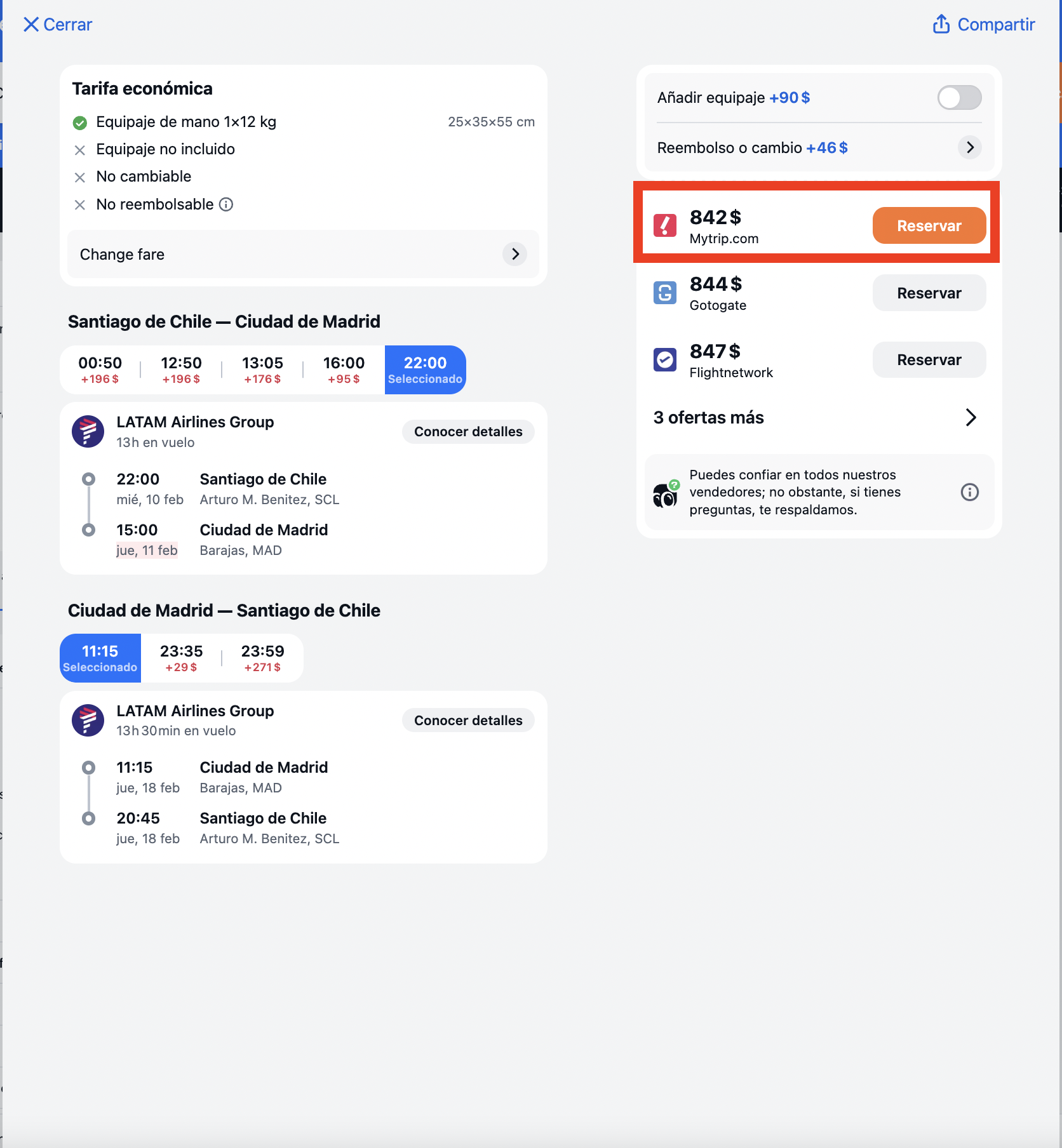
Task: Click the Gotogate logo icon
Action: click(665, 293)
